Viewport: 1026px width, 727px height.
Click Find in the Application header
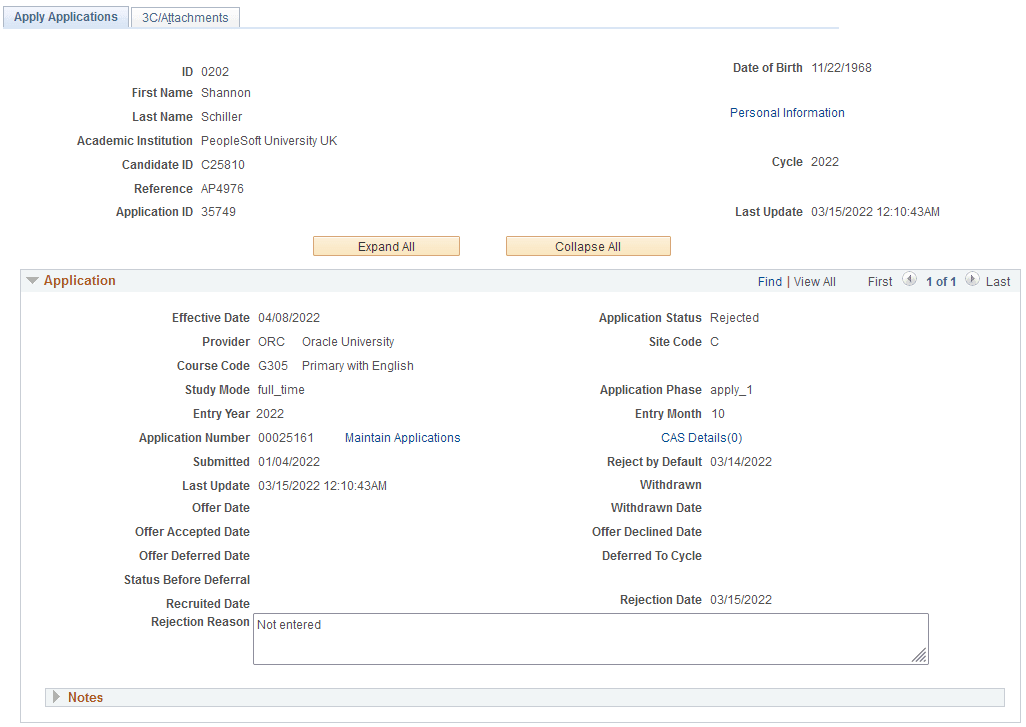(x=770, y=281)
